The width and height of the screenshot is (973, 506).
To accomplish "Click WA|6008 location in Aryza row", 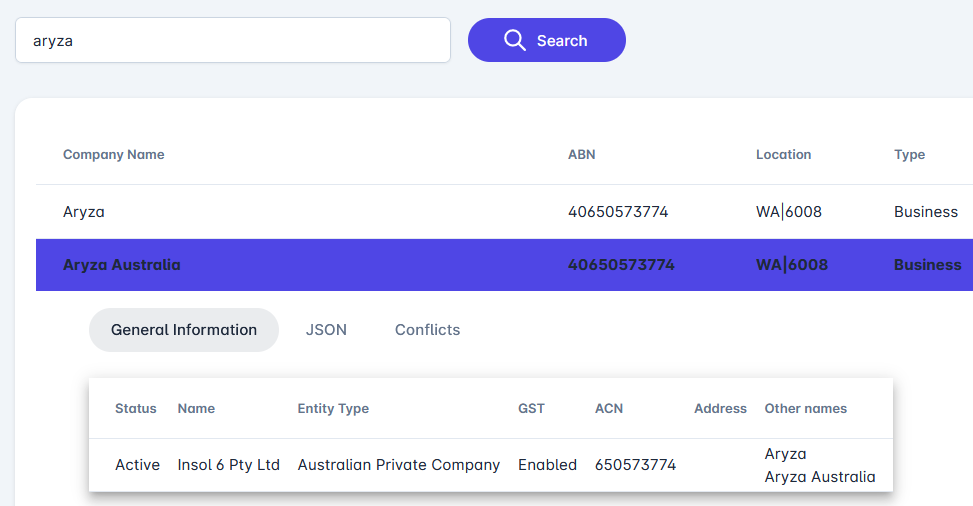I will tap(789, 212).
